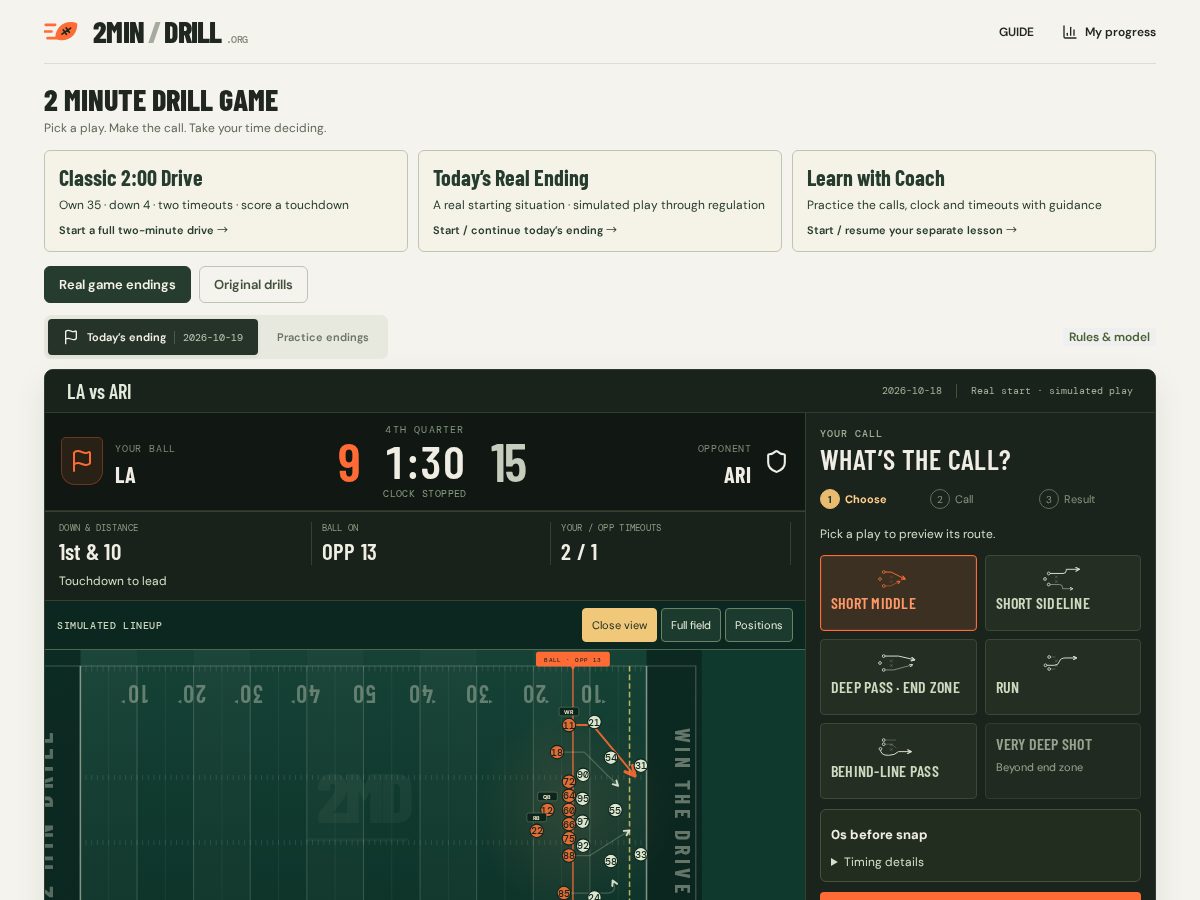This screenshot has width=1200, height=900.
Task: Go to step 3 Result
Action: click(x=1067, y=499)
